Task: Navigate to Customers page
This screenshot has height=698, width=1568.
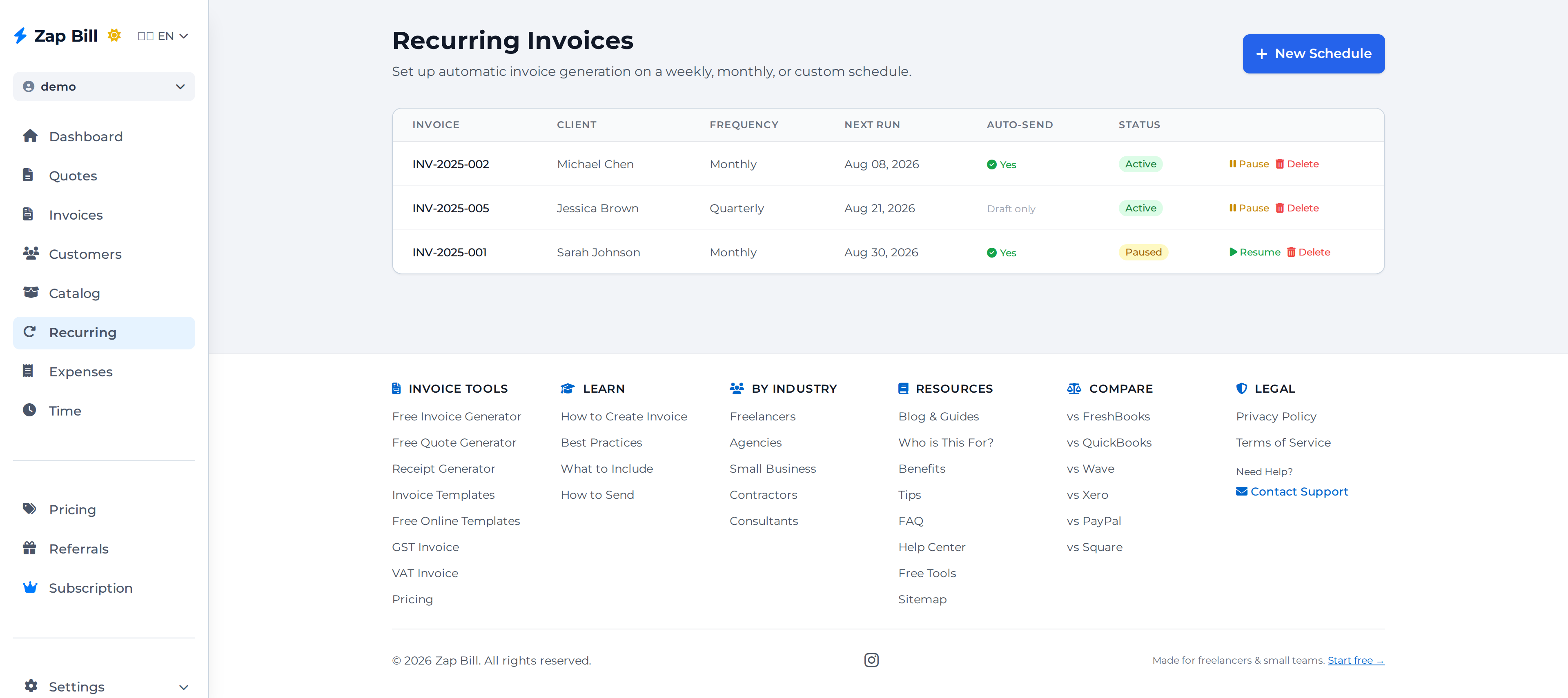Action: click(x=104, y=254)
